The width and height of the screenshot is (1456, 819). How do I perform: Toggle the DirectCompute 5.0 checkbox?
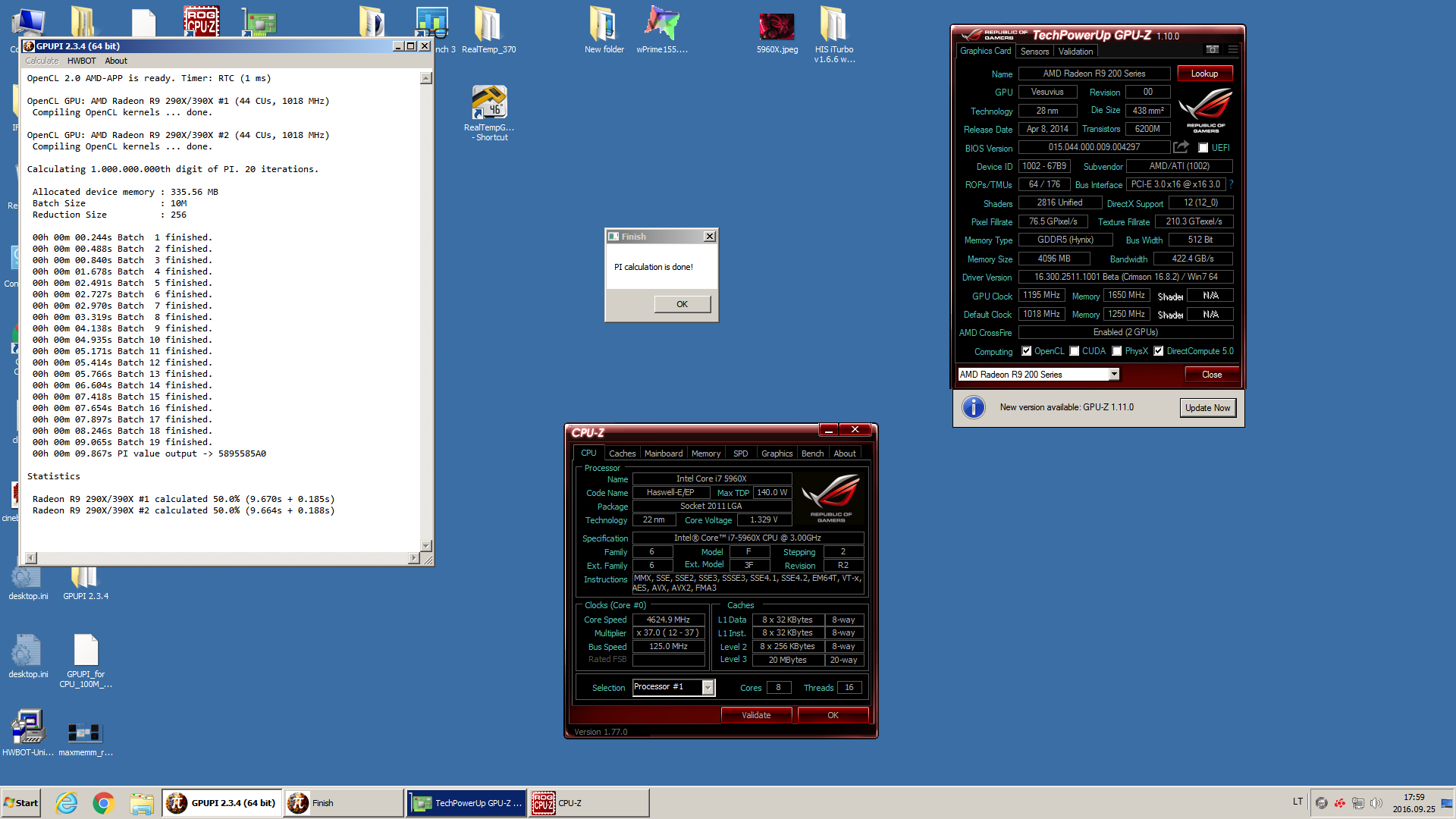pyautogui.click(x=1159, y=351)
